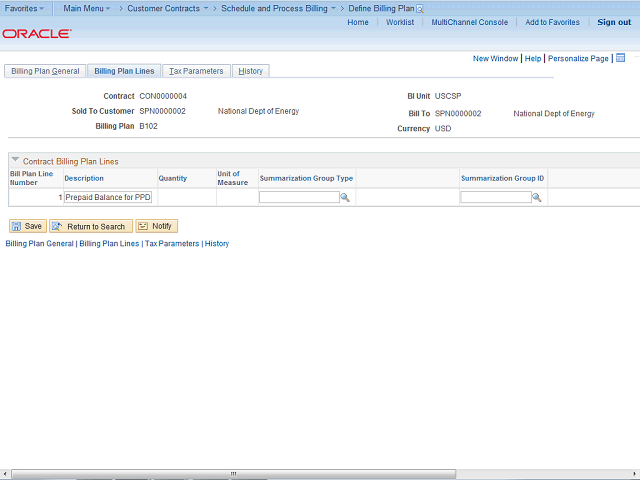Click the Summarization Group ID column header
This screenshot has height=480, width=640.
pyautogui.click(x=502, y=178)
